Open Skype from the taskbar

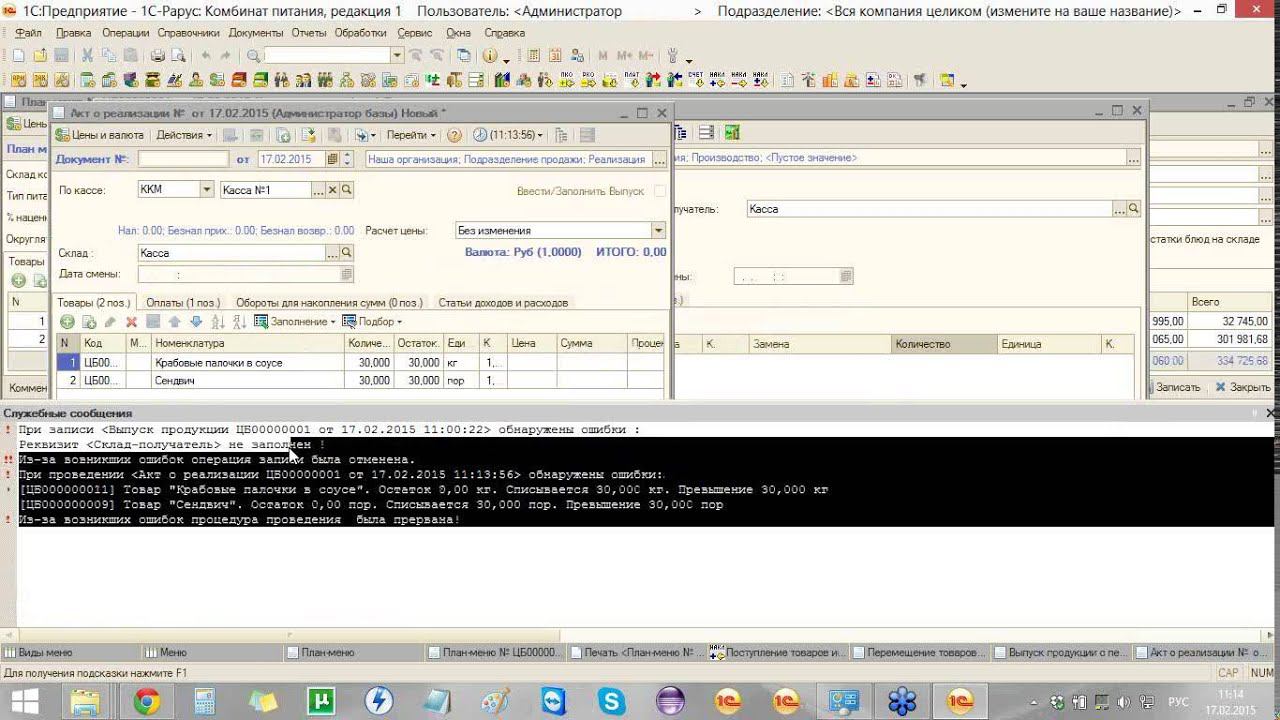[x=611, y=702]
